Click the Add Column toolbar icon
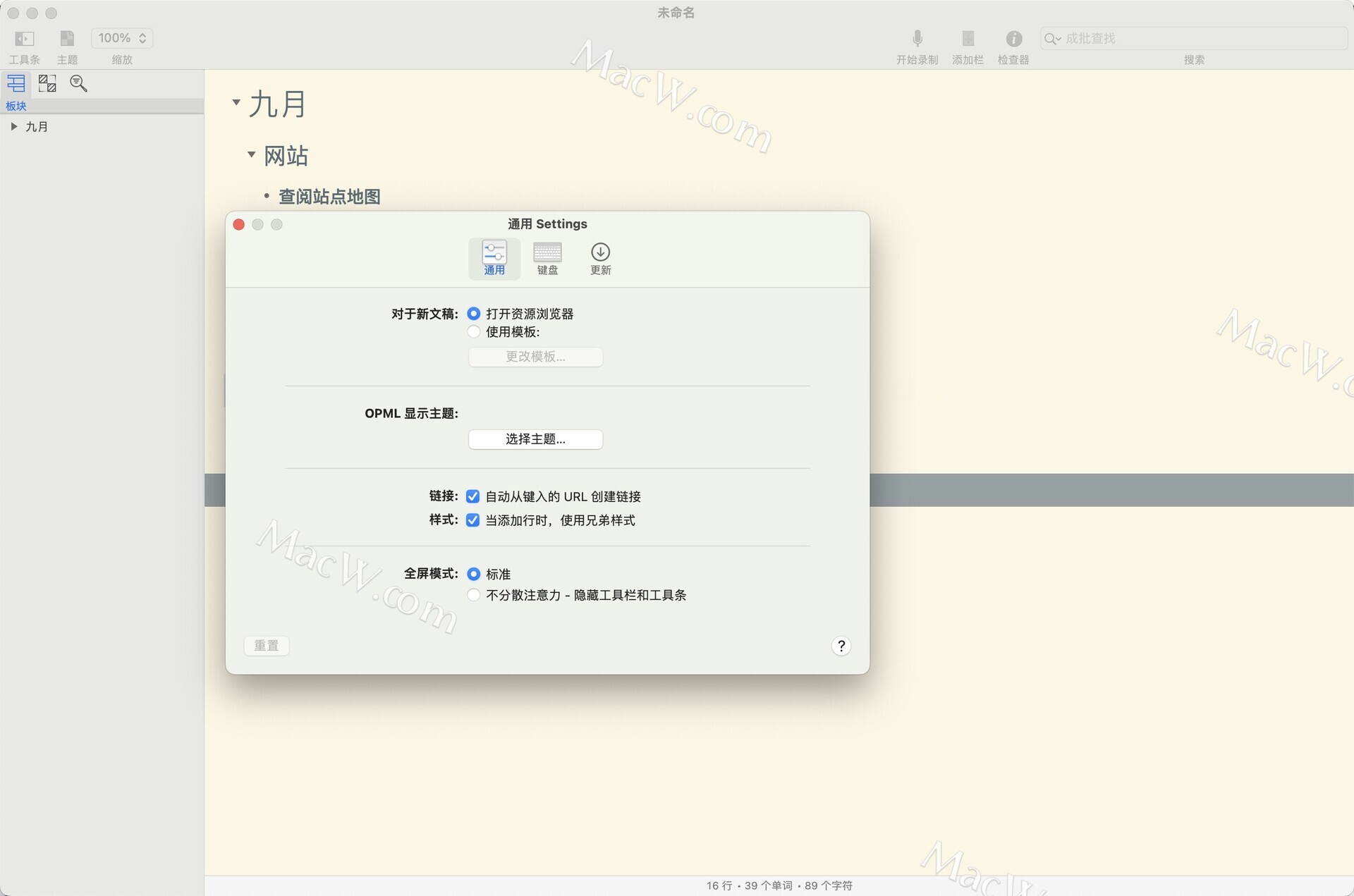This screenshot has width=1354, height=896. tap(968, 39)
